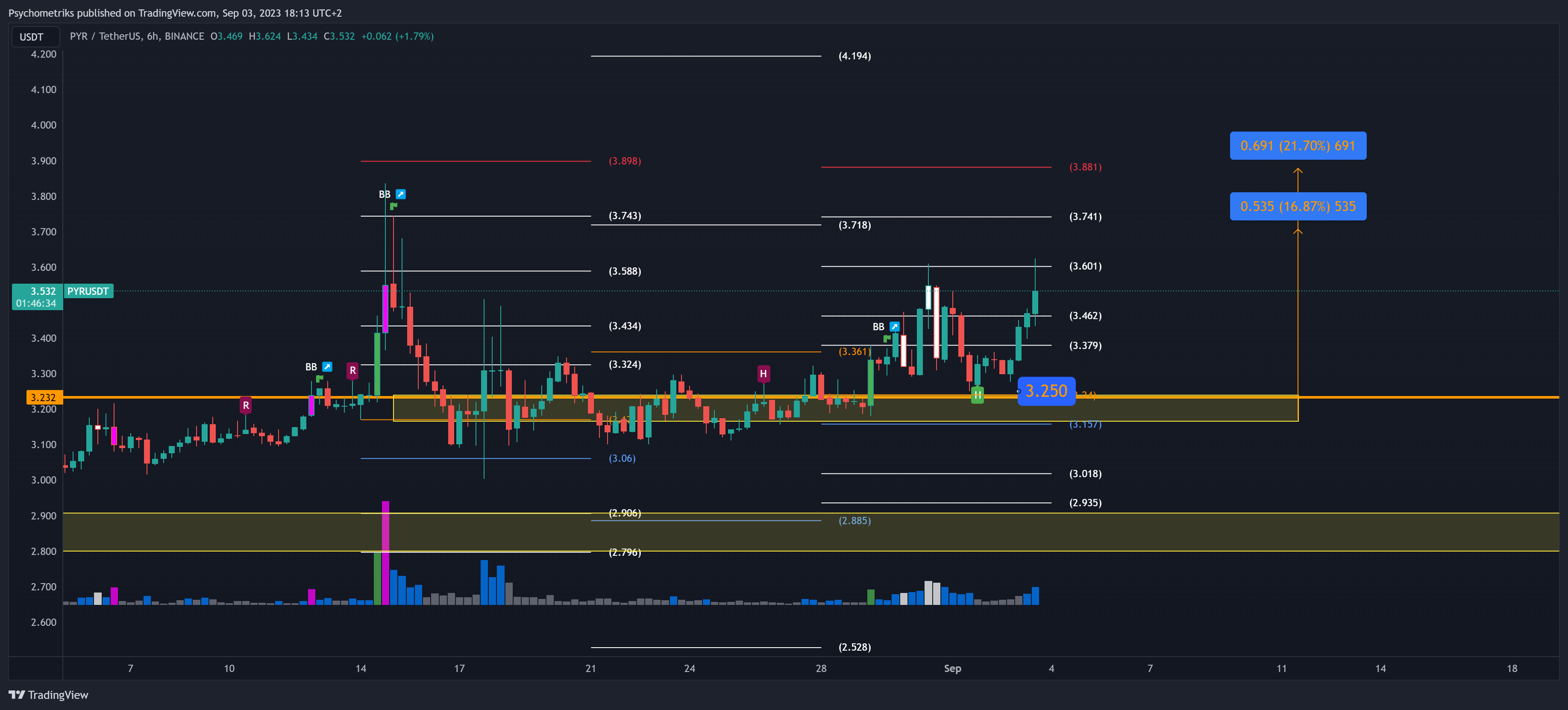This screenshot has width=1568, height=710.
Task: Click the PYR / TetherUS, 6h, BINANCE title
Action: coord(137,36)
